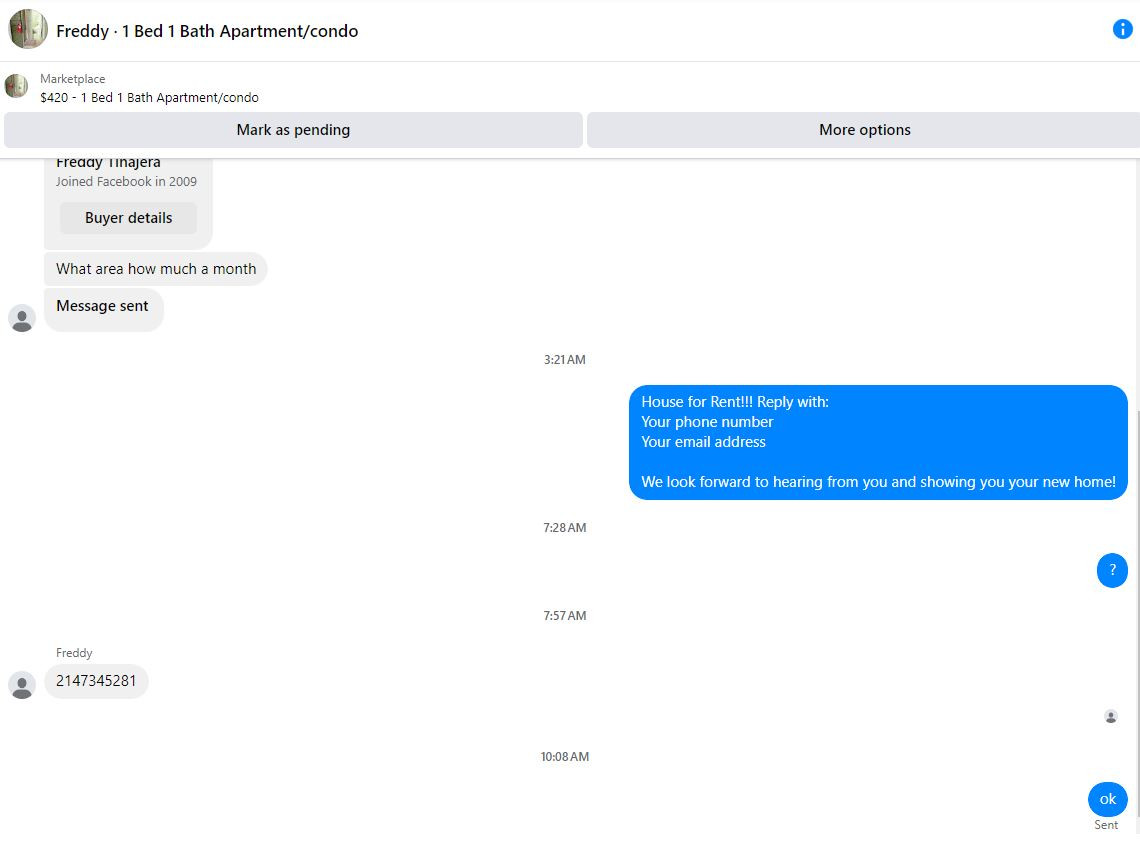Click Freddy's profile picture in header

(28, 29)
